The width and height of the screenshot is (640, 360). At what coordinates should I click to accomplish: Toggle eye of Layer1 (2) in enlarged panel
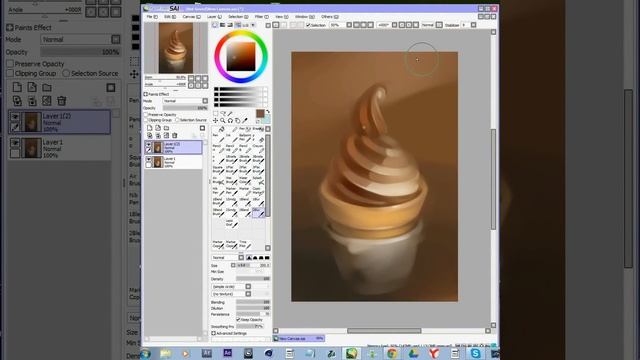15,117
